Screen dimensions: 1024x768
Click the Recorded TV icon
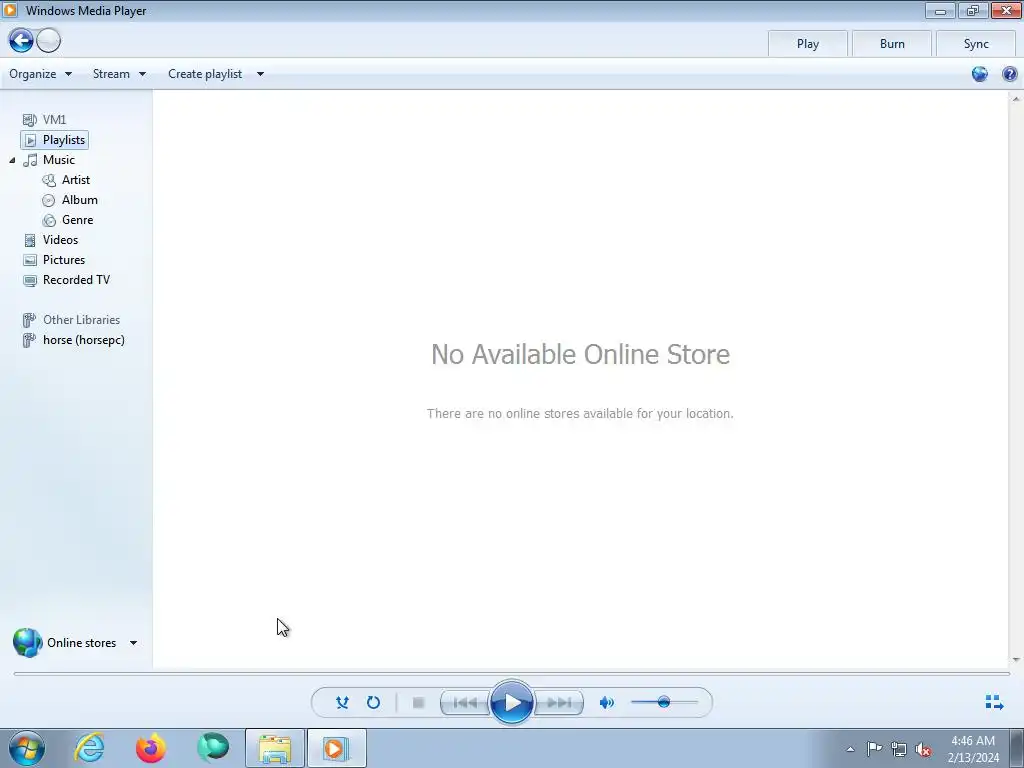pyautogui.click(x=30, y=280)
